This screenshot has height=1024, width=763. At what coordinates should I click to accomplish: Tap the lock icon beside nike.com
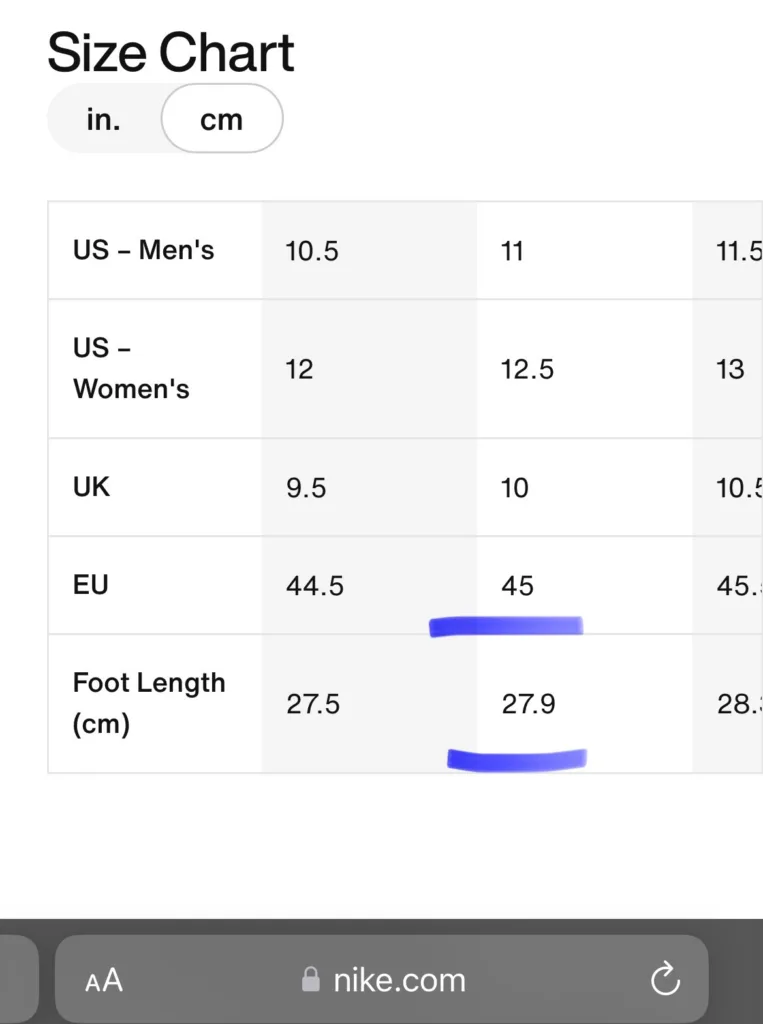(311, 980)
